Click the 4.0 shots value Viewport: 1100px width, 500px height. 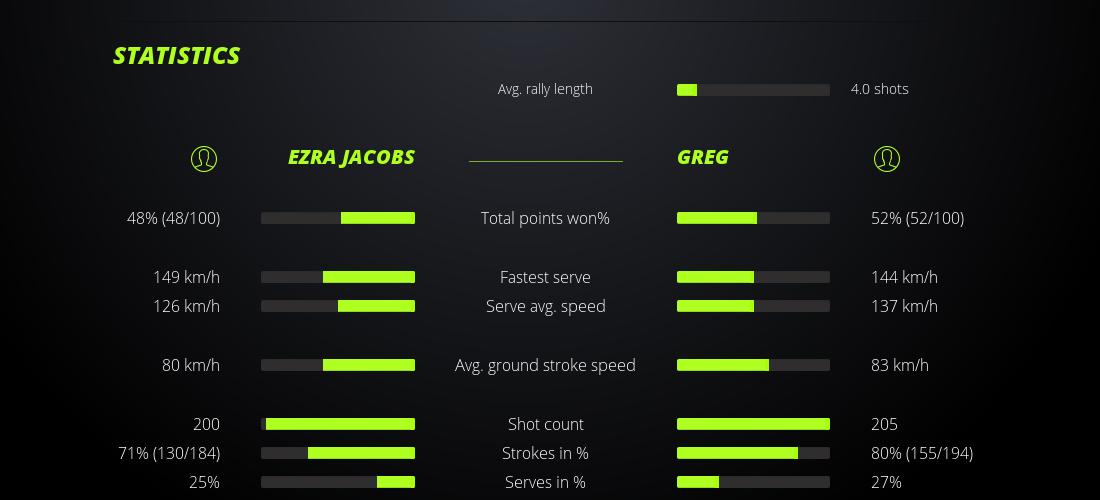pyautogui.click(x=879, y=89)
